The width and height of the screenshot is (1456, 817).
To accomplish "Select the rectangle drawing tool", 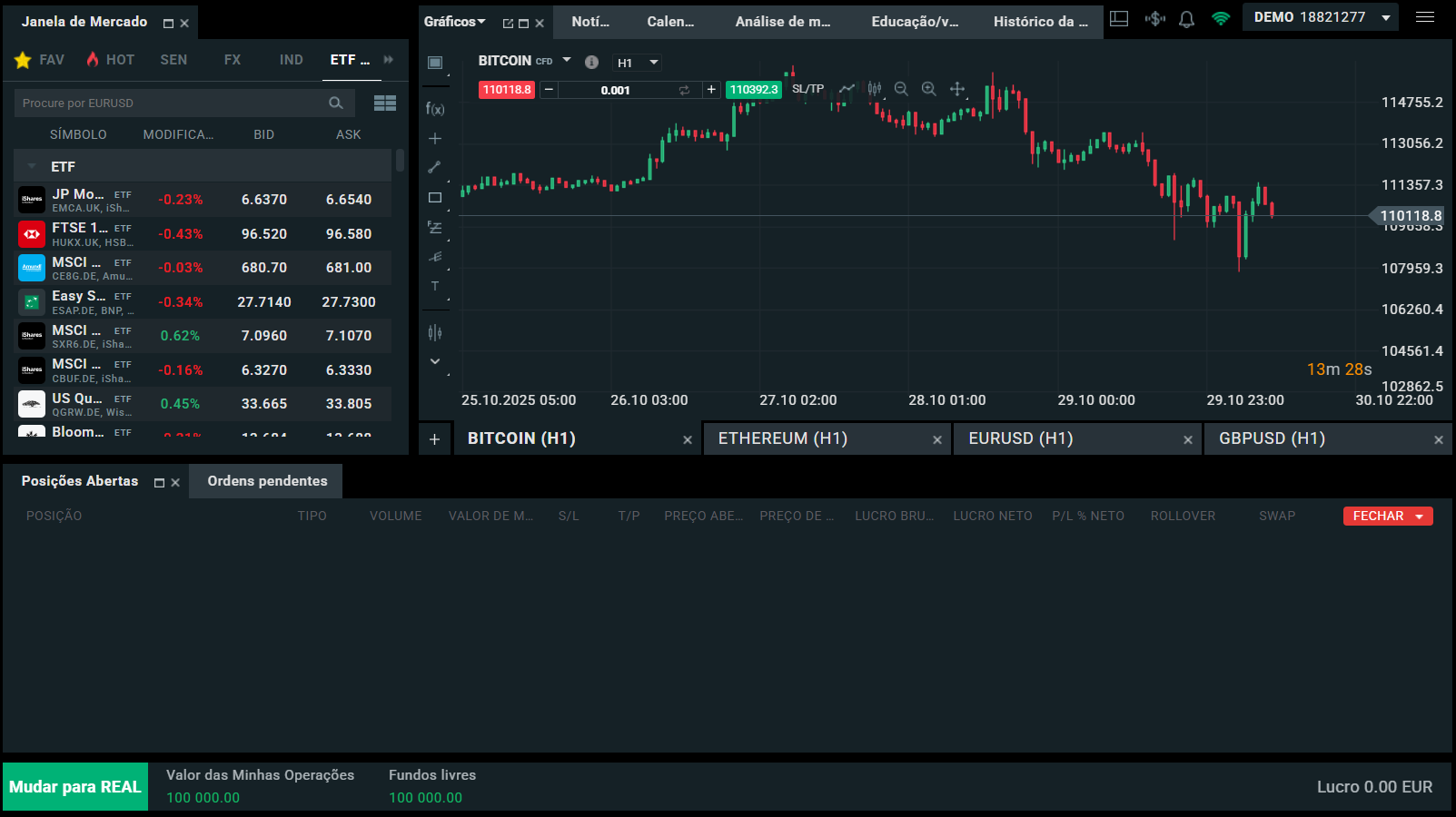I will click(x=435, y=198).
